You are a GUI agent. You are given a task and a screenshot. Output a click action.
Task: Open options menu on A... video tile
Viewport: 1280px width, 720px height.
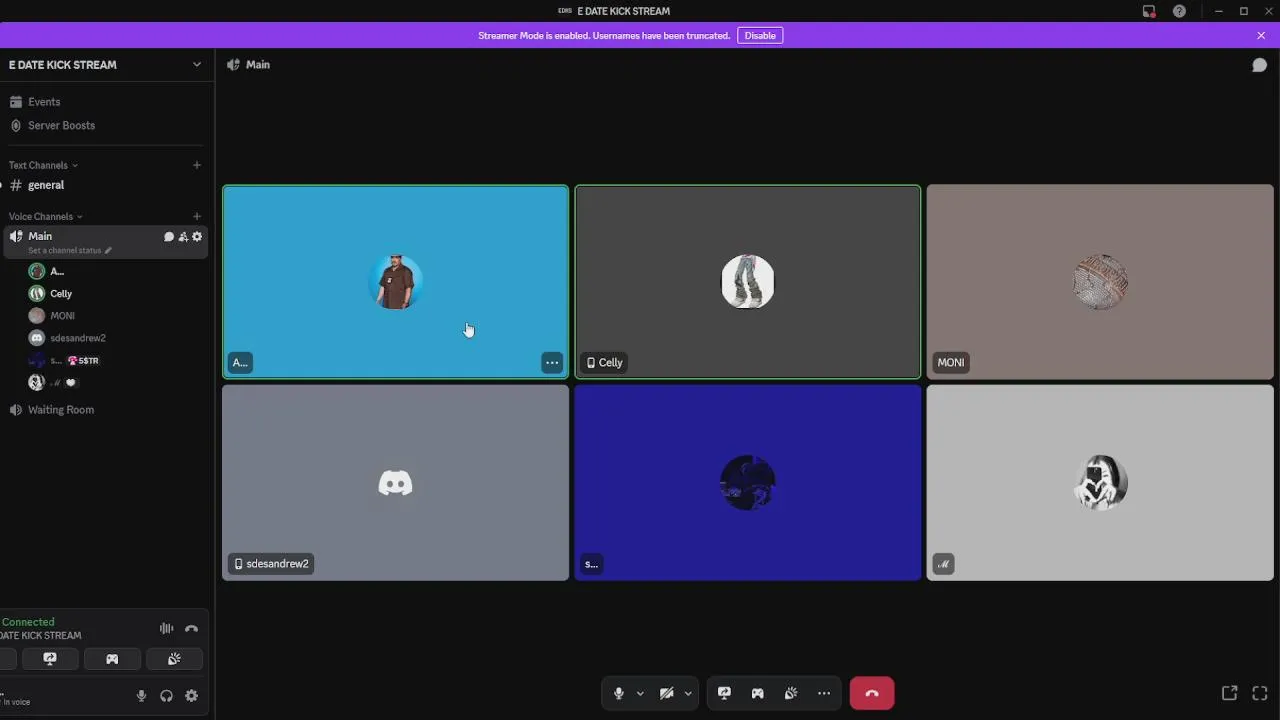[552, 363]
